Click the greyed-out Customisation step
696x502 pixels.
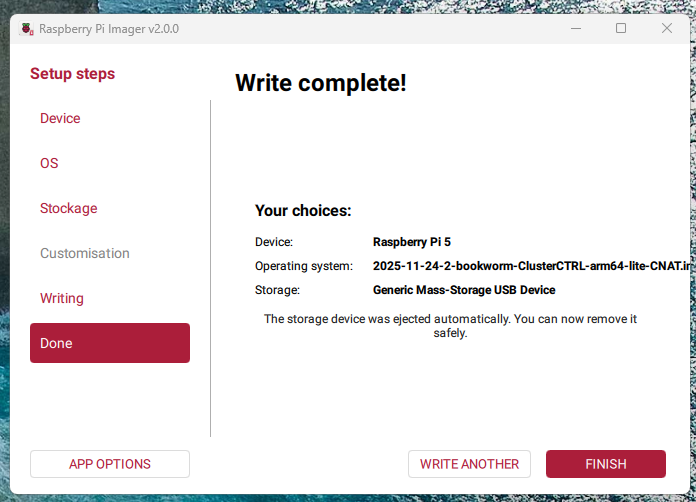click(85, 253)
